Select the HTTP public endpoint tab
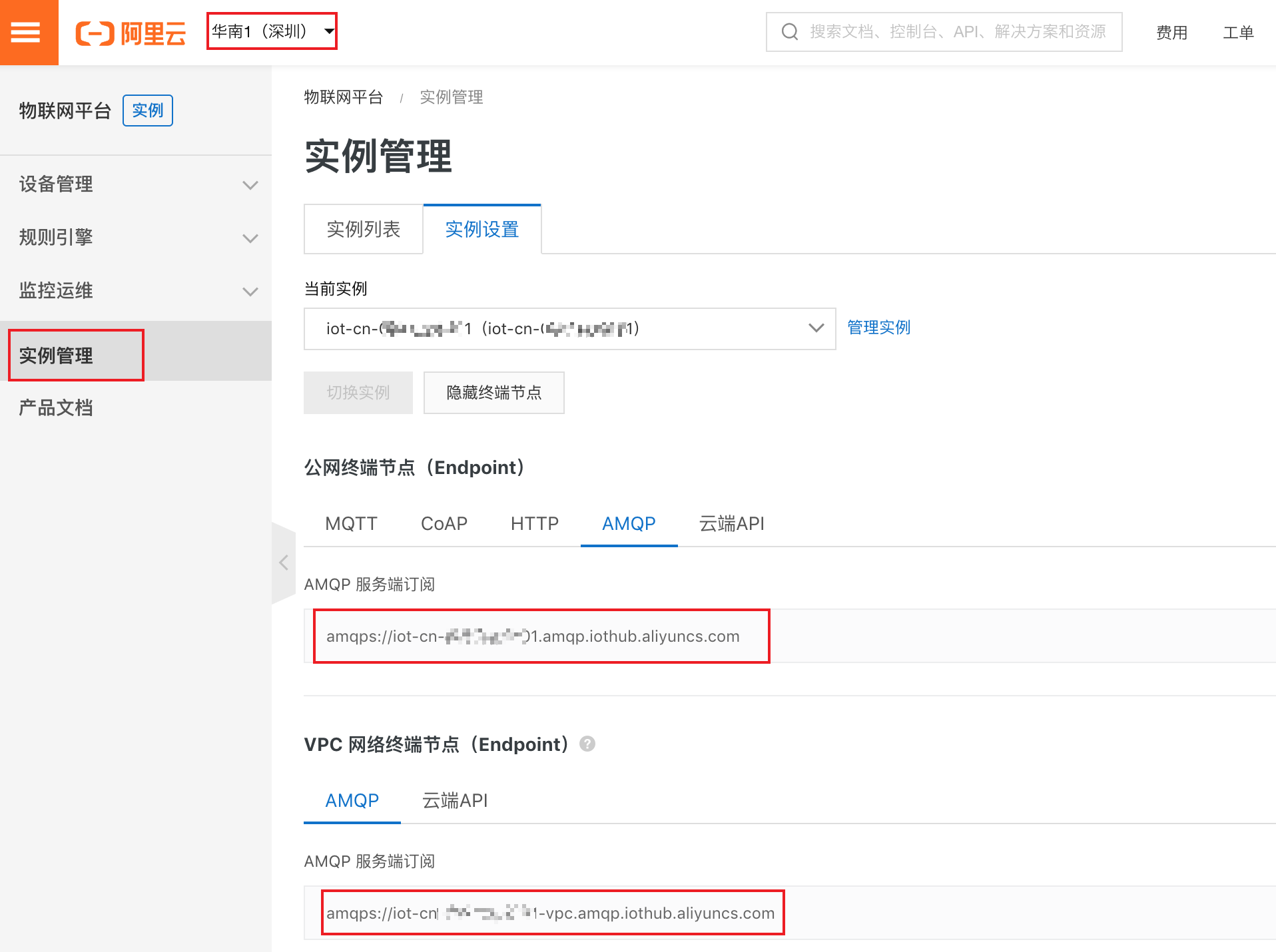 point(535,524)
